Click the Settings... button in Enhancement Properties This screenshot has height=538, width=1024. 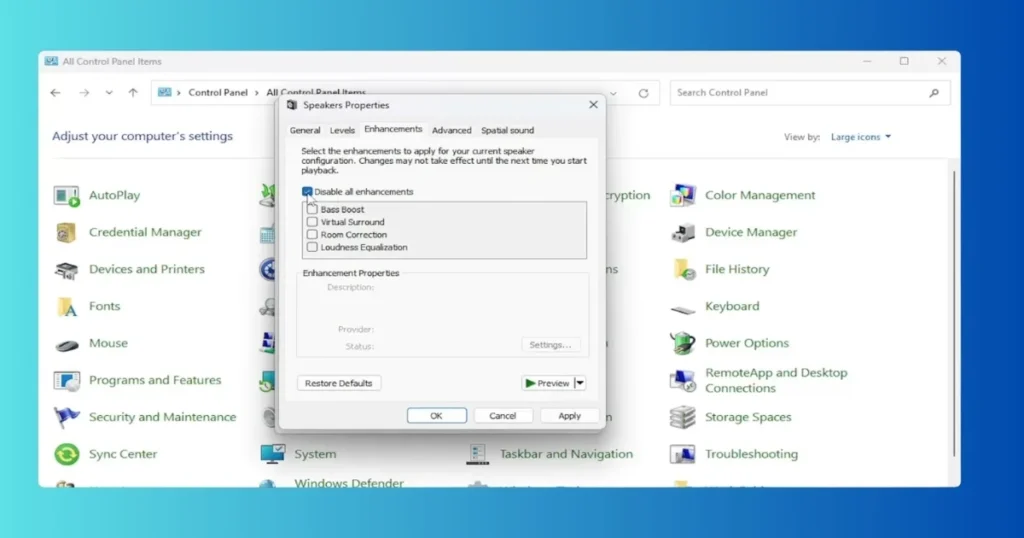(550, 345)
